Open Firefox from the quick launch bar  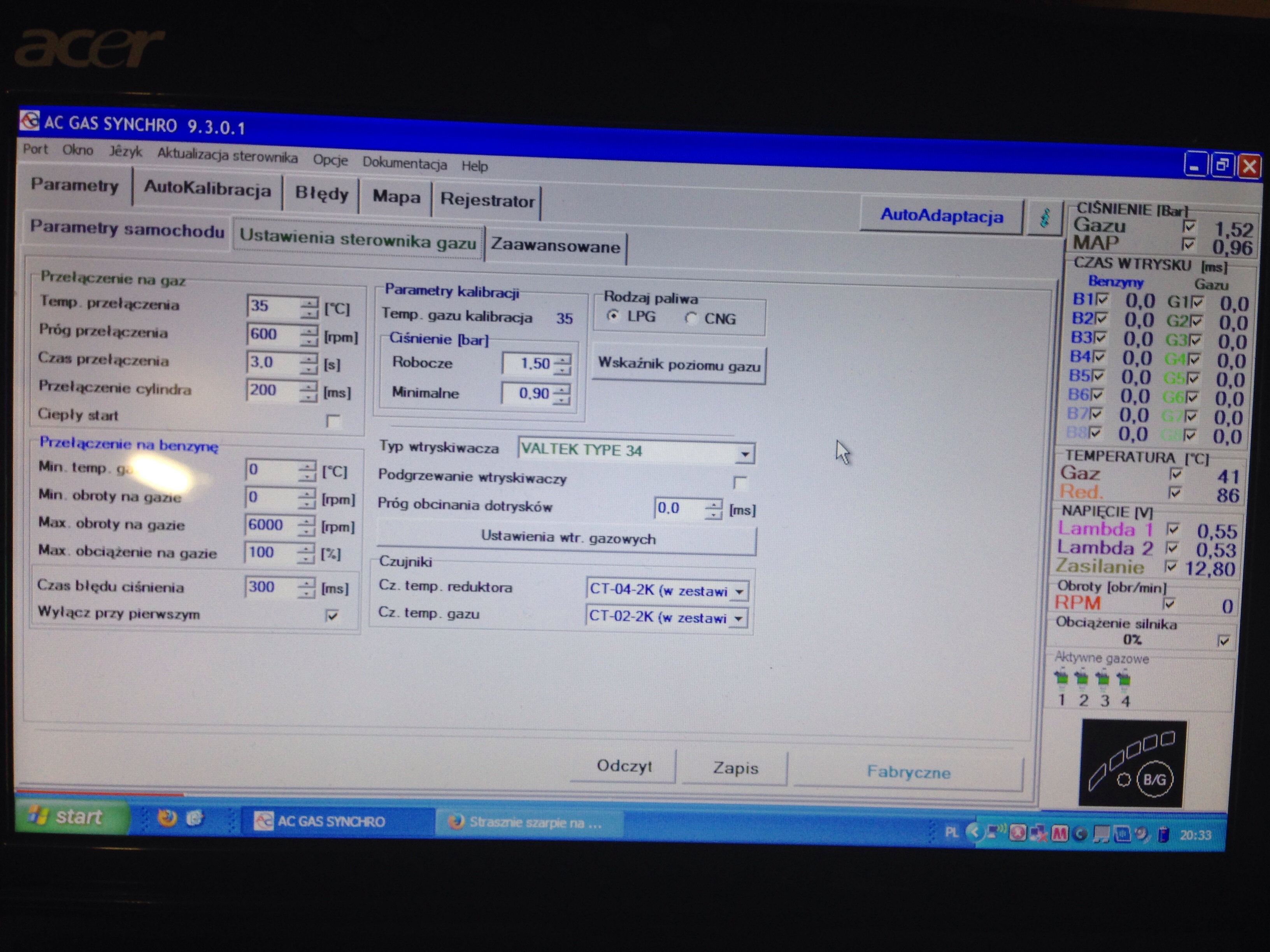tap(167, 817)
